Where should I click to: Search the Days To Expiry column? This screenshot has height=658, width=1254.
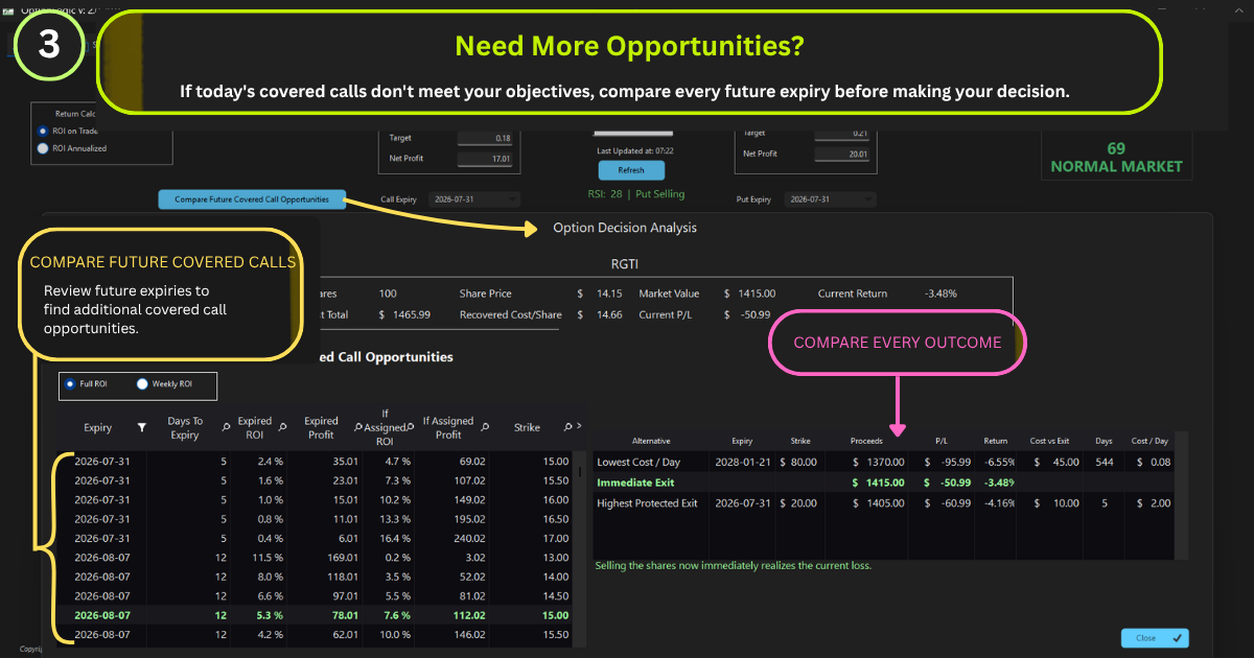tap(227, 428)
